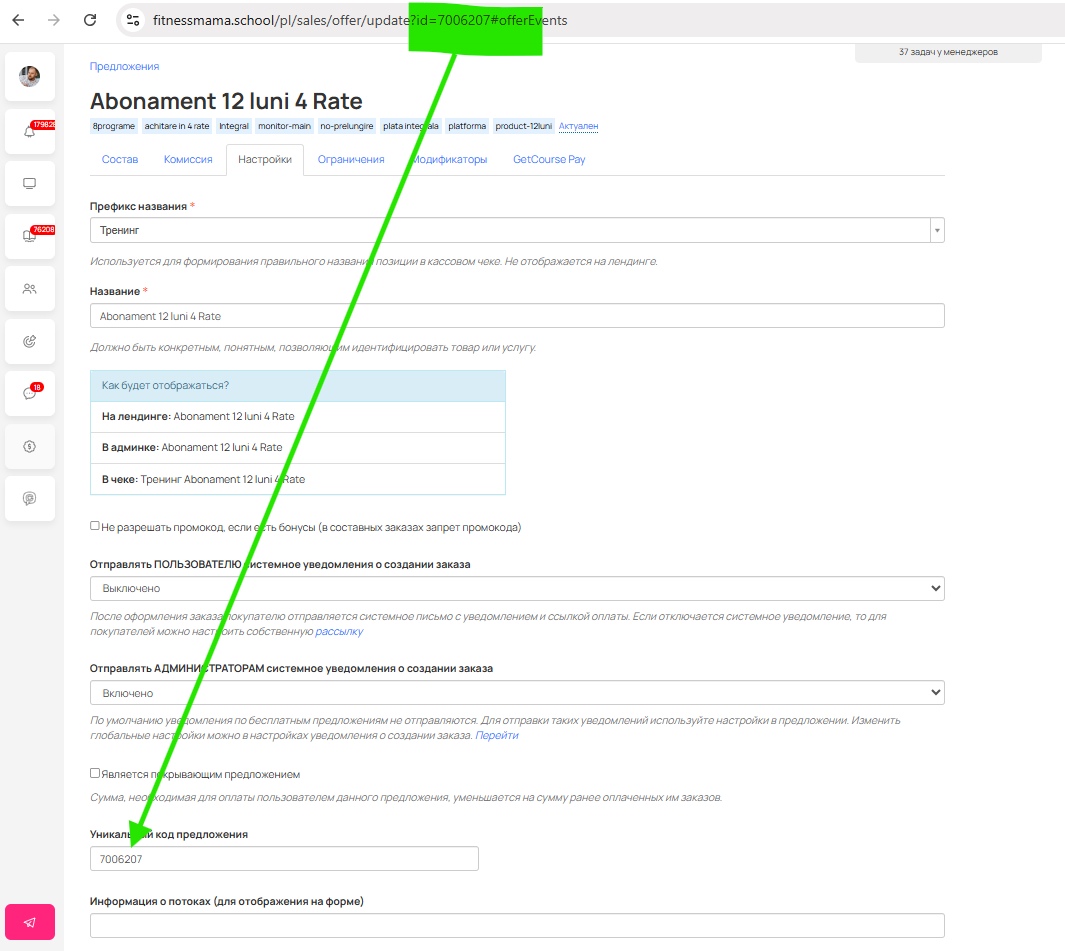
Task: Click the browser address bar URL
Action: point(360,20)
